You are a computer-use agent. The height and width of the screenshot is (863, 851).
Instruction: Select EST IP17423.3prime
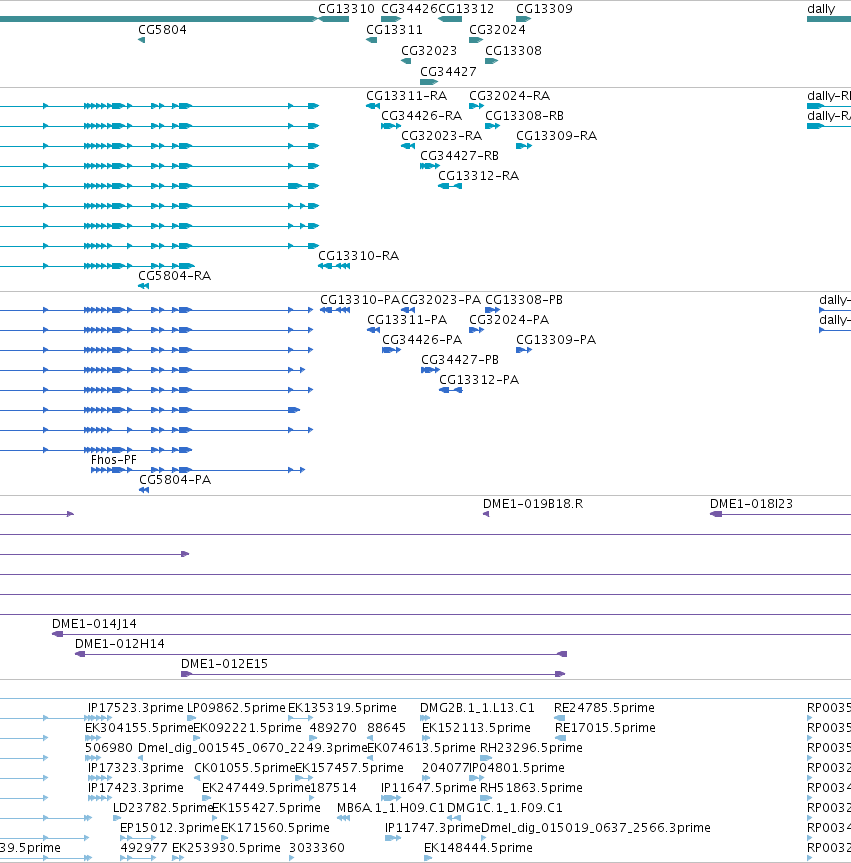(x=135, y=788)
